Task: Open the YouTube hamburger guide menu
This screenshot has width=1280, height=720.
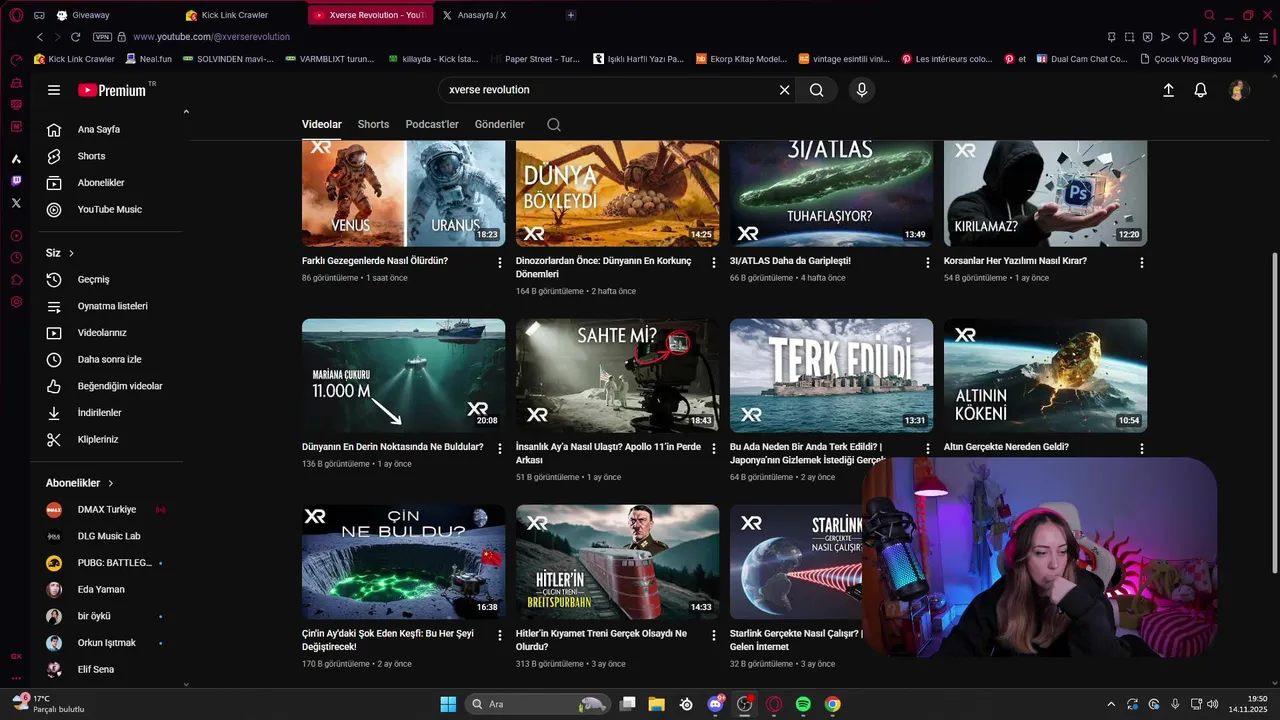Action: tap(54, 90)
